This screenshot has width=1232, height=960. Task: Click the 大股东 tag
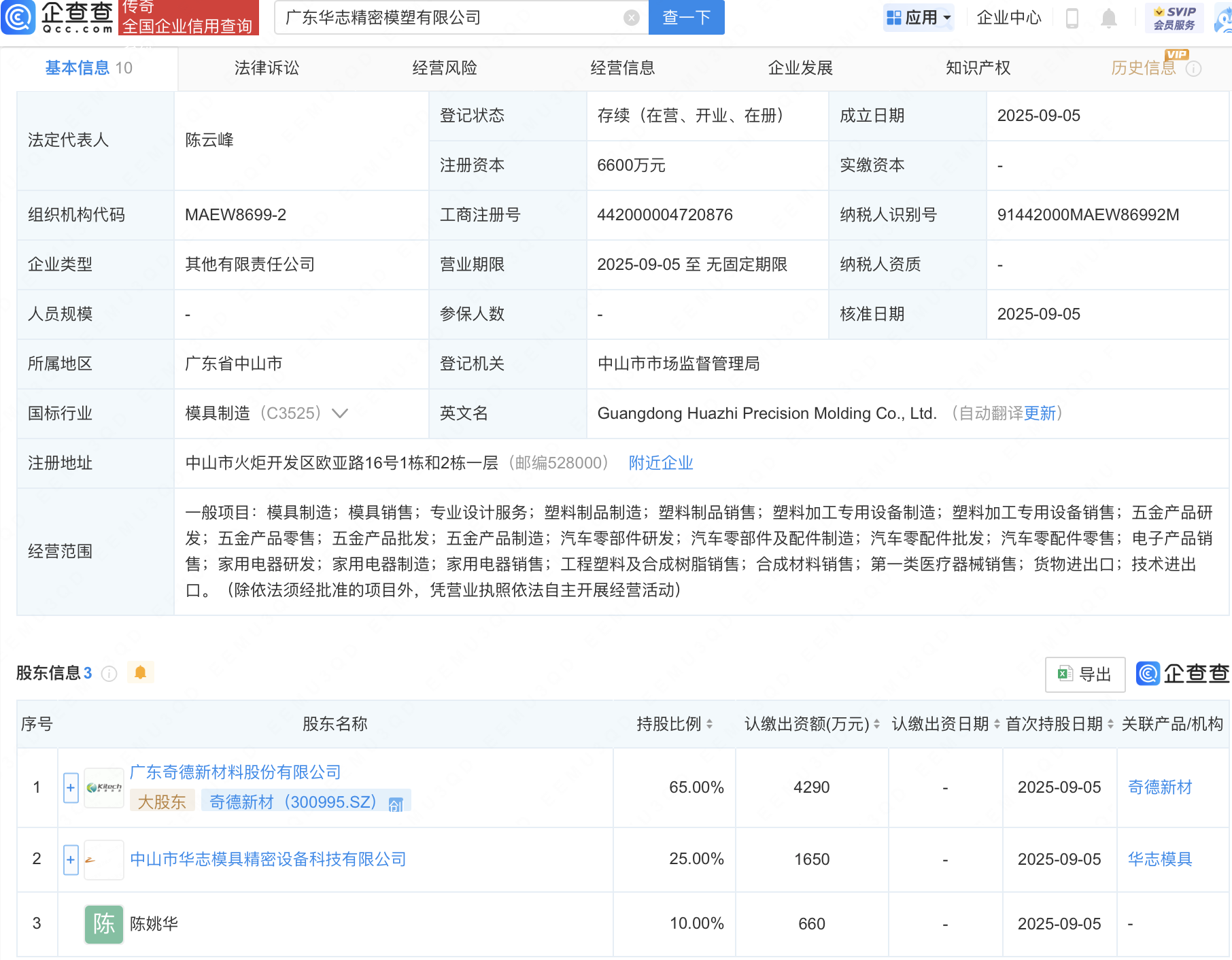162,802
